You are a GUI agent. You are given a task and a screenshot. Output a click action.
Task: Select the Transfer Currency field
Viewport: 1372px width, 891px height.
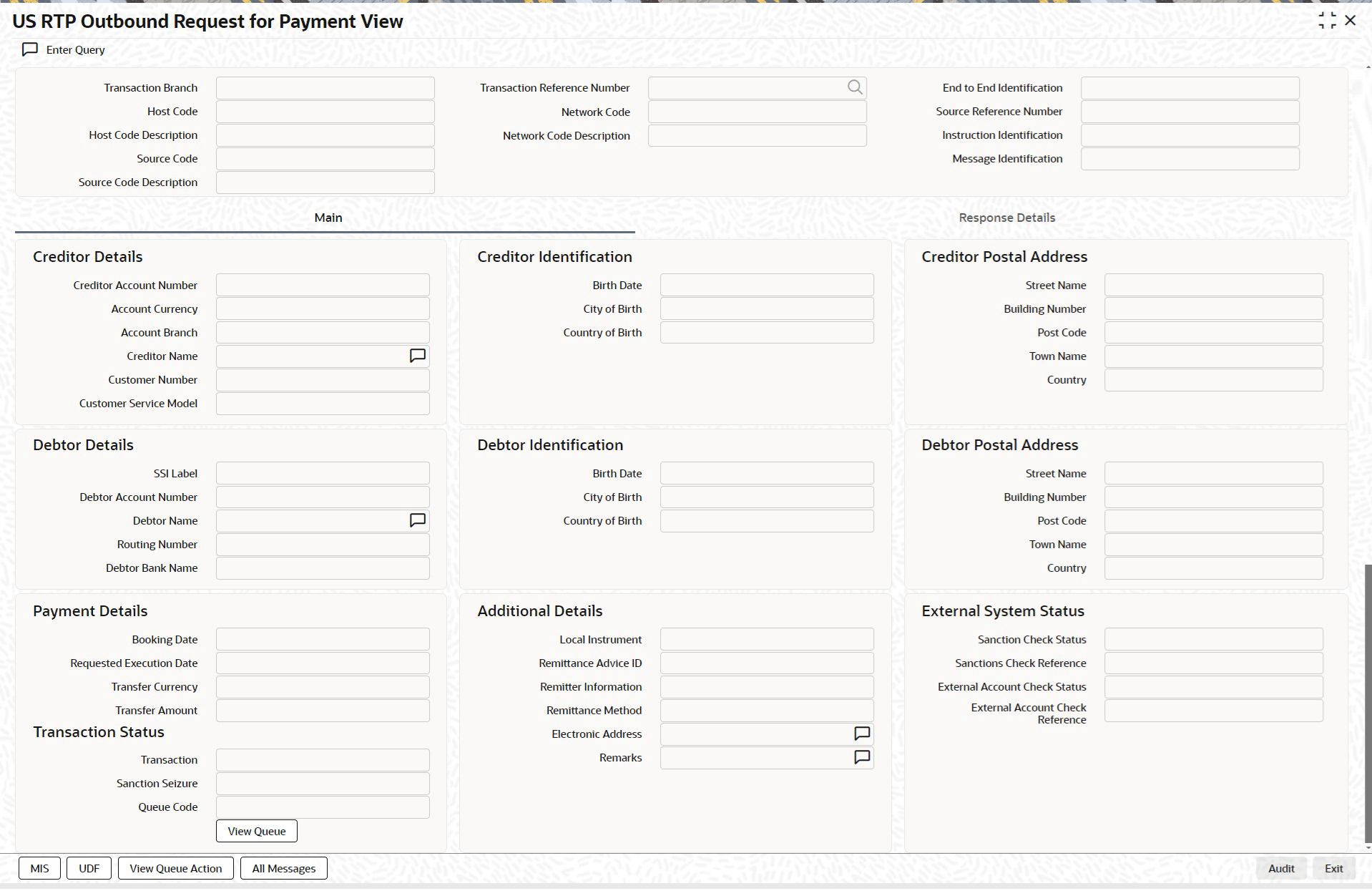(323, 686)
